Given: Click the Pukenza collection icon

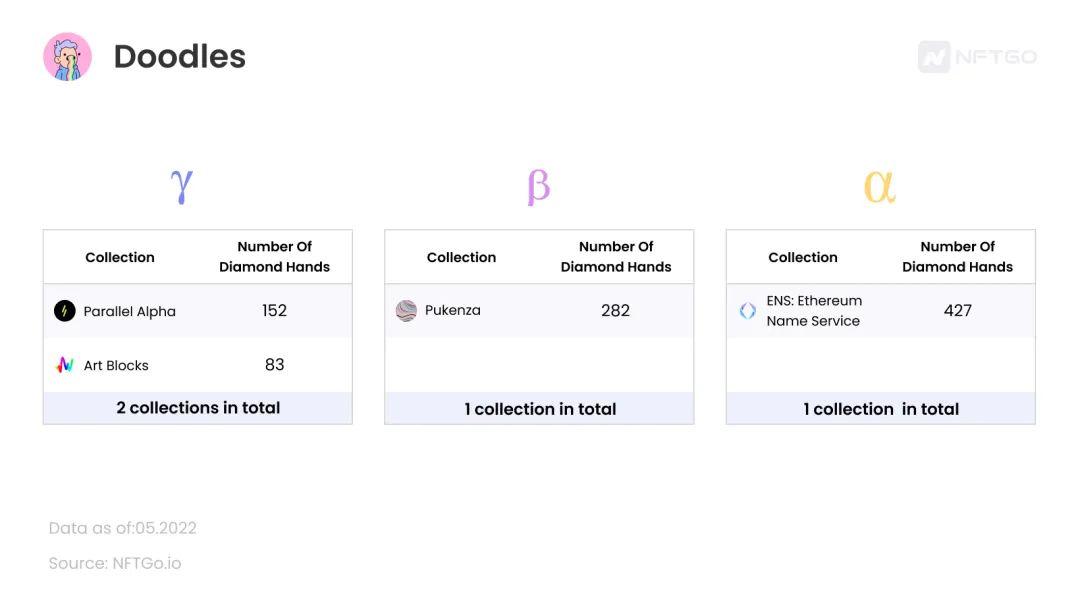Looking at the screenshot, I should 406,310.
